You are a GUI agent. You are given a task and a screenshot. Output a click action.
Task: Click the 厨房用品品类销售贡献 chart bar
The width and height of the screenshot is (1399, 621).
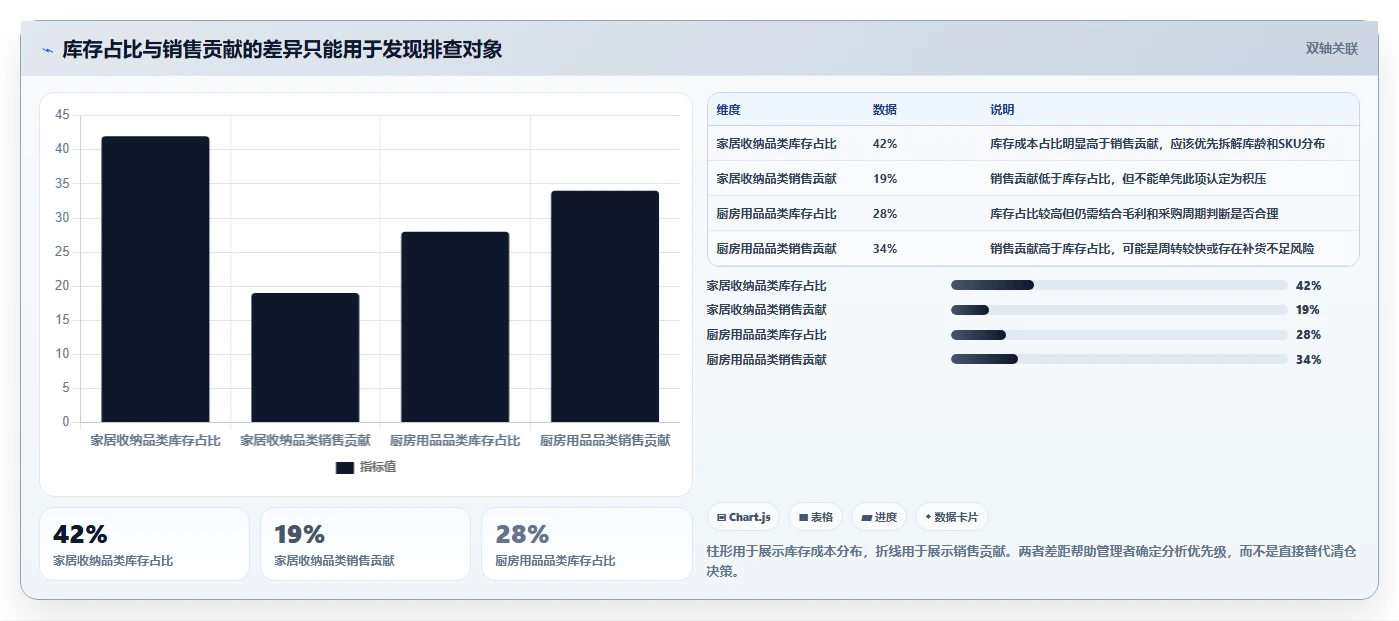tap(605, 306)
